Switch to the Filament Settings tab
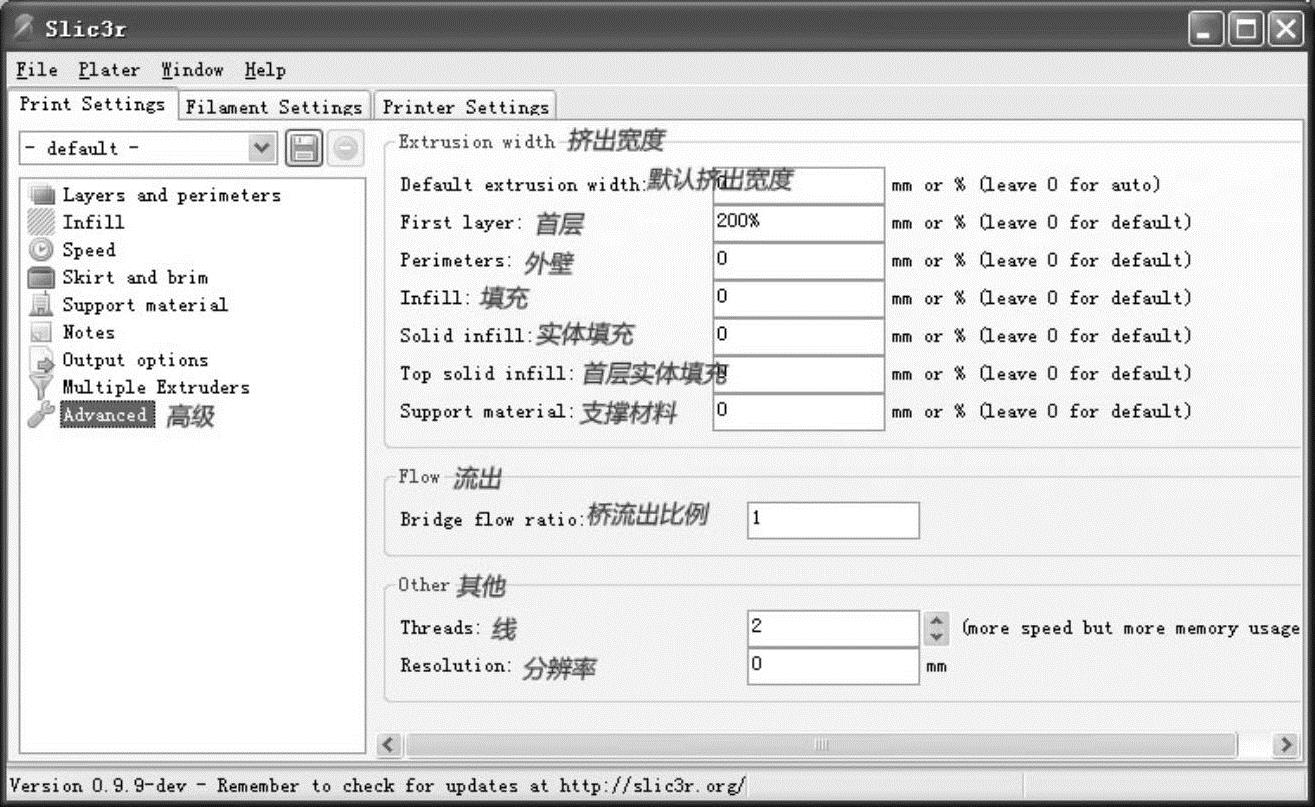Viewport: 1315px width, 807px height. coord(274,106)
